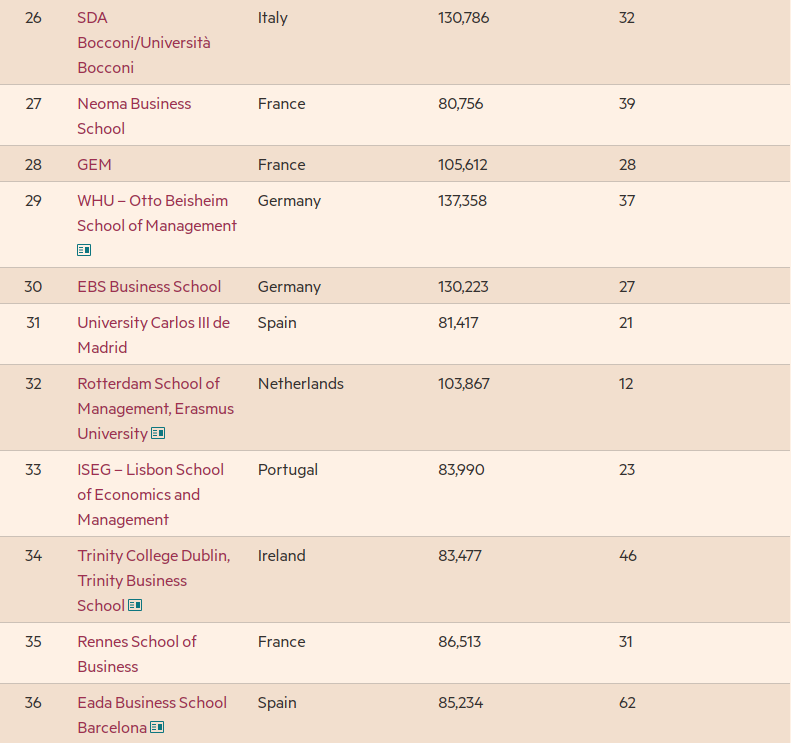The width and height of the screenshot is (791, 743).
Task: Open the SDA Bocconi/Università Bocconi link
Action: click(144, 42)
